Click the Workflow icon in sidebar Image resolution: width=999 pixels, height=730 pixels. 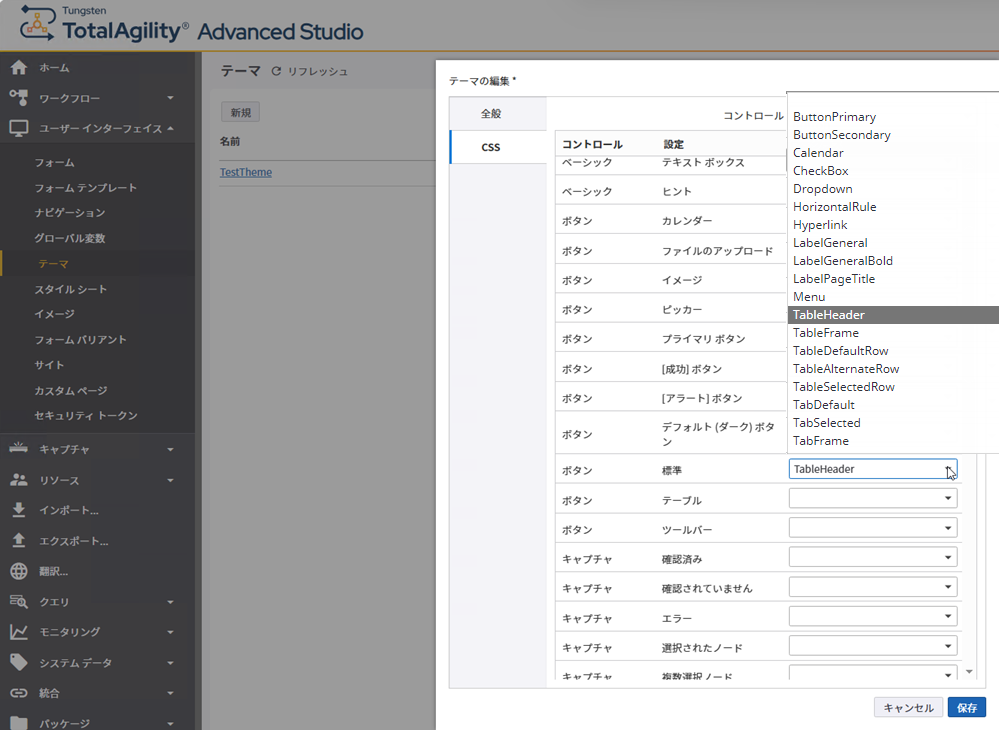18,98
